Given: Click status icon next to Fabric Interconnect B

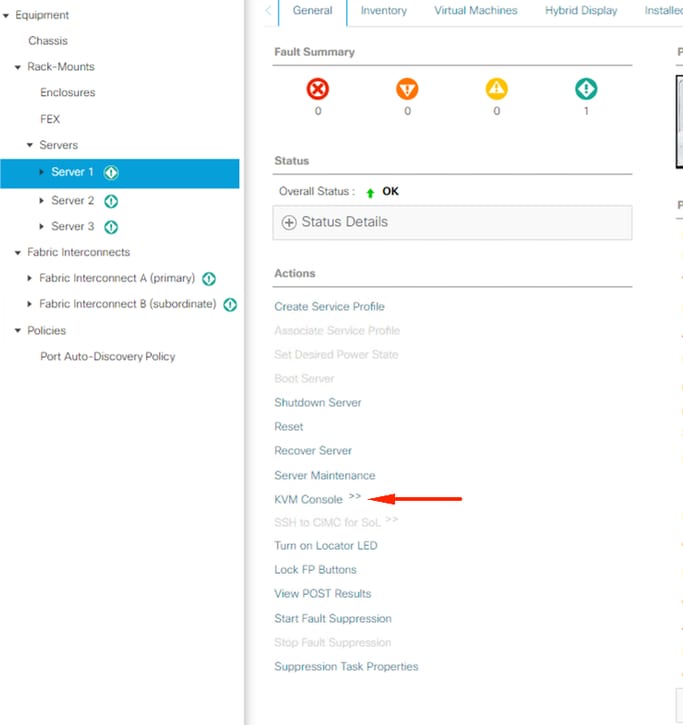Looking at the screenshot, I should [230, 305].
